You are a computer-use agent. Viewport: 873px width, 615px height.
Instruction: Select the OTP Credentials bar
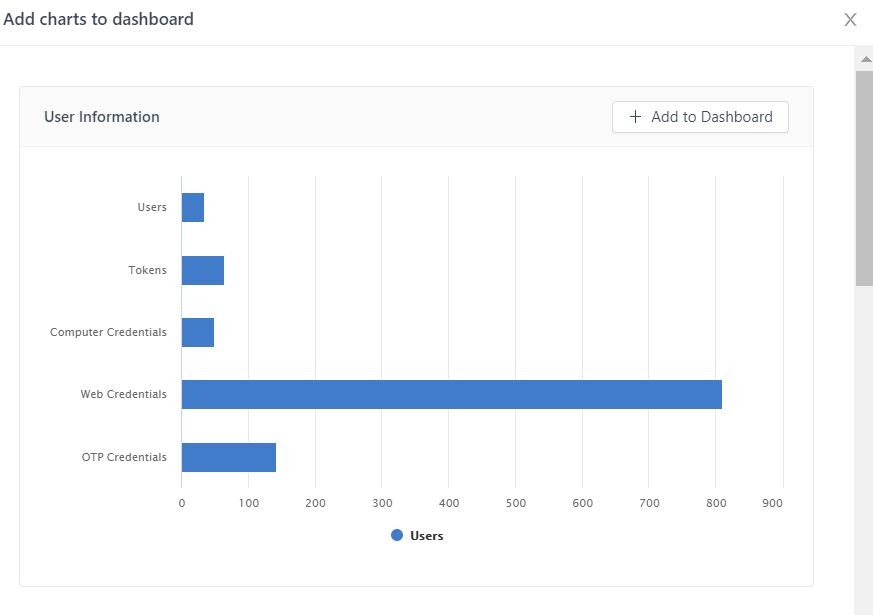(228, 457)
